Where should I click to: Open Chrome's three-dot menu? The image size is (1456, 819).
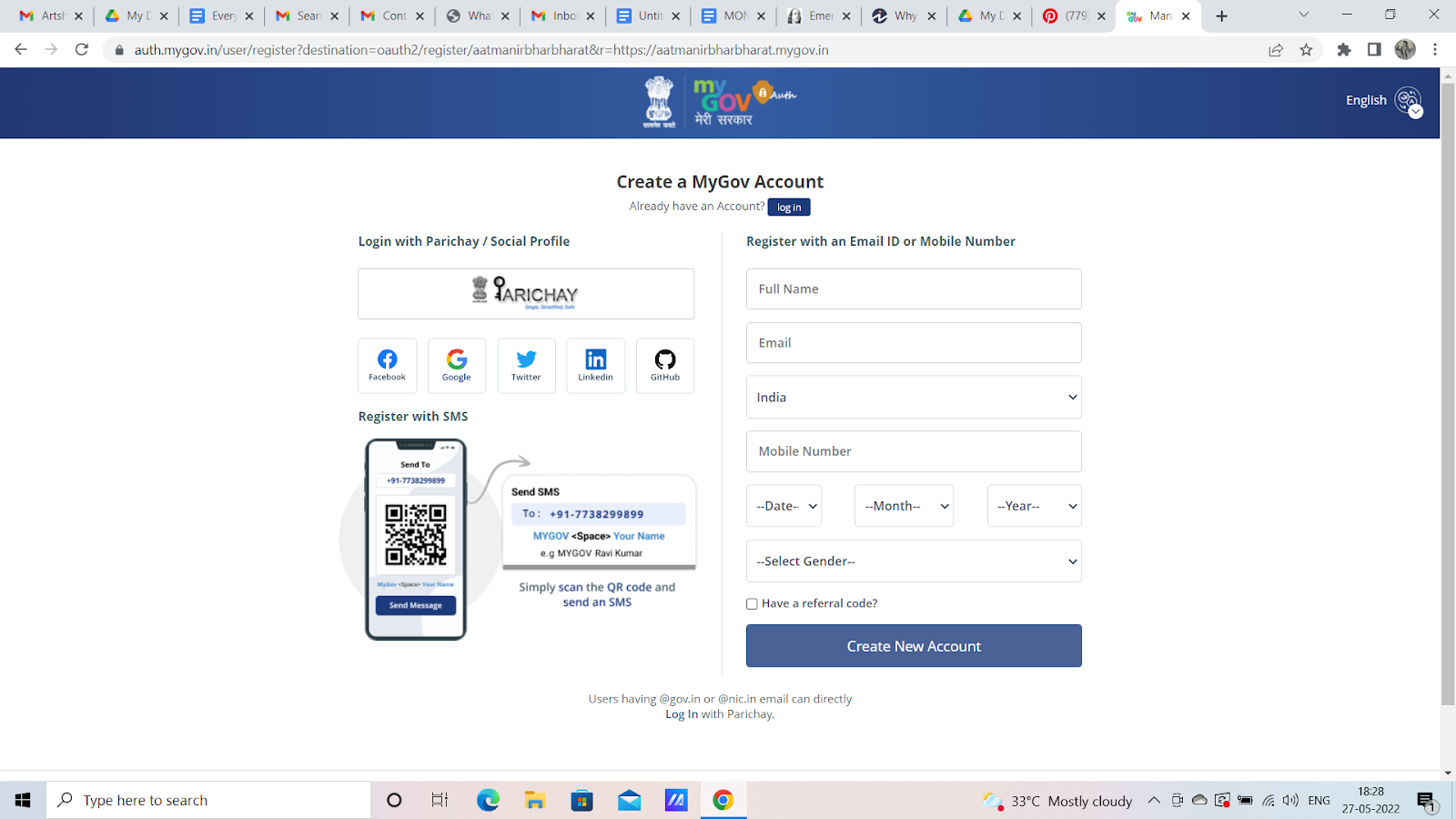[1435, 50]
